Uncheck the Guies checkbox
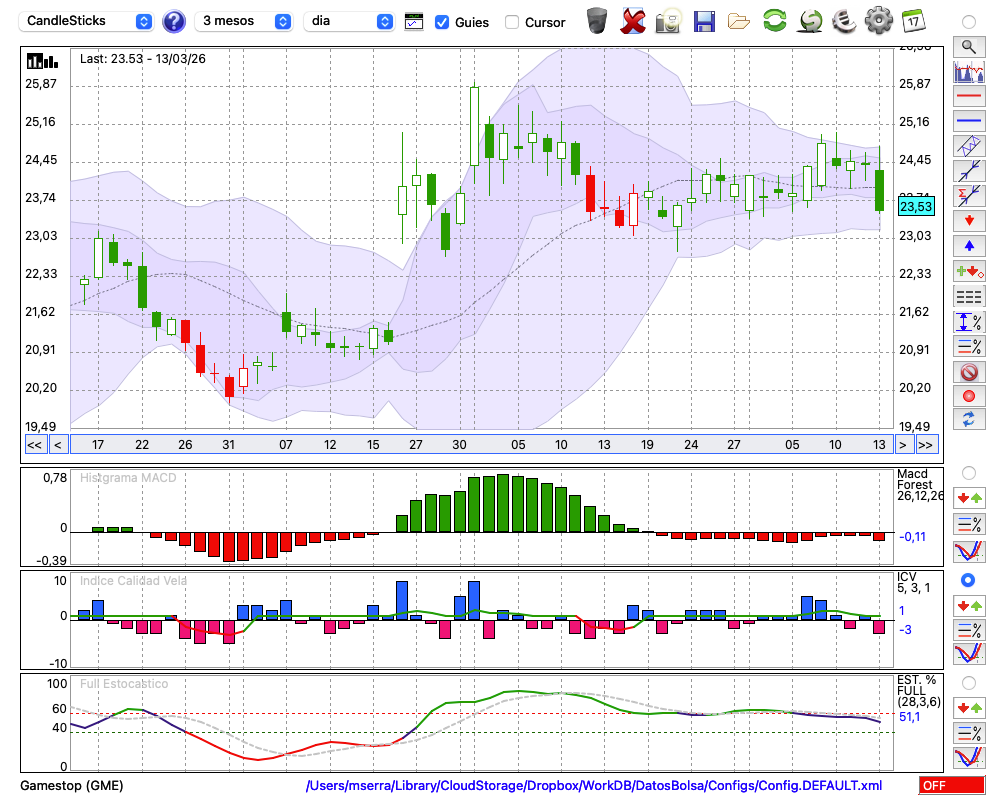Image resolution: width=1000 pixels, height=800 pixels. click(442, 22)
